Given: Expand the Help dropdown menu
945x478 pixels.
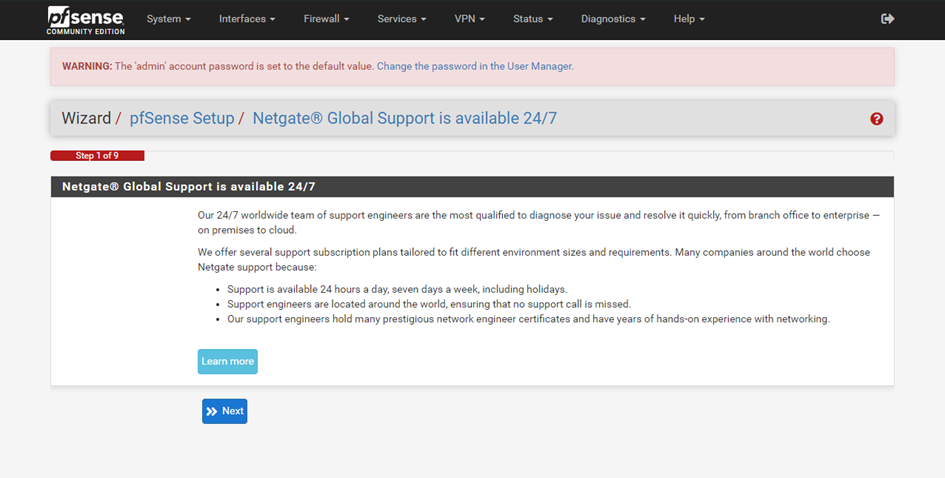Looking at the screenshot, I should click(689, 19).
